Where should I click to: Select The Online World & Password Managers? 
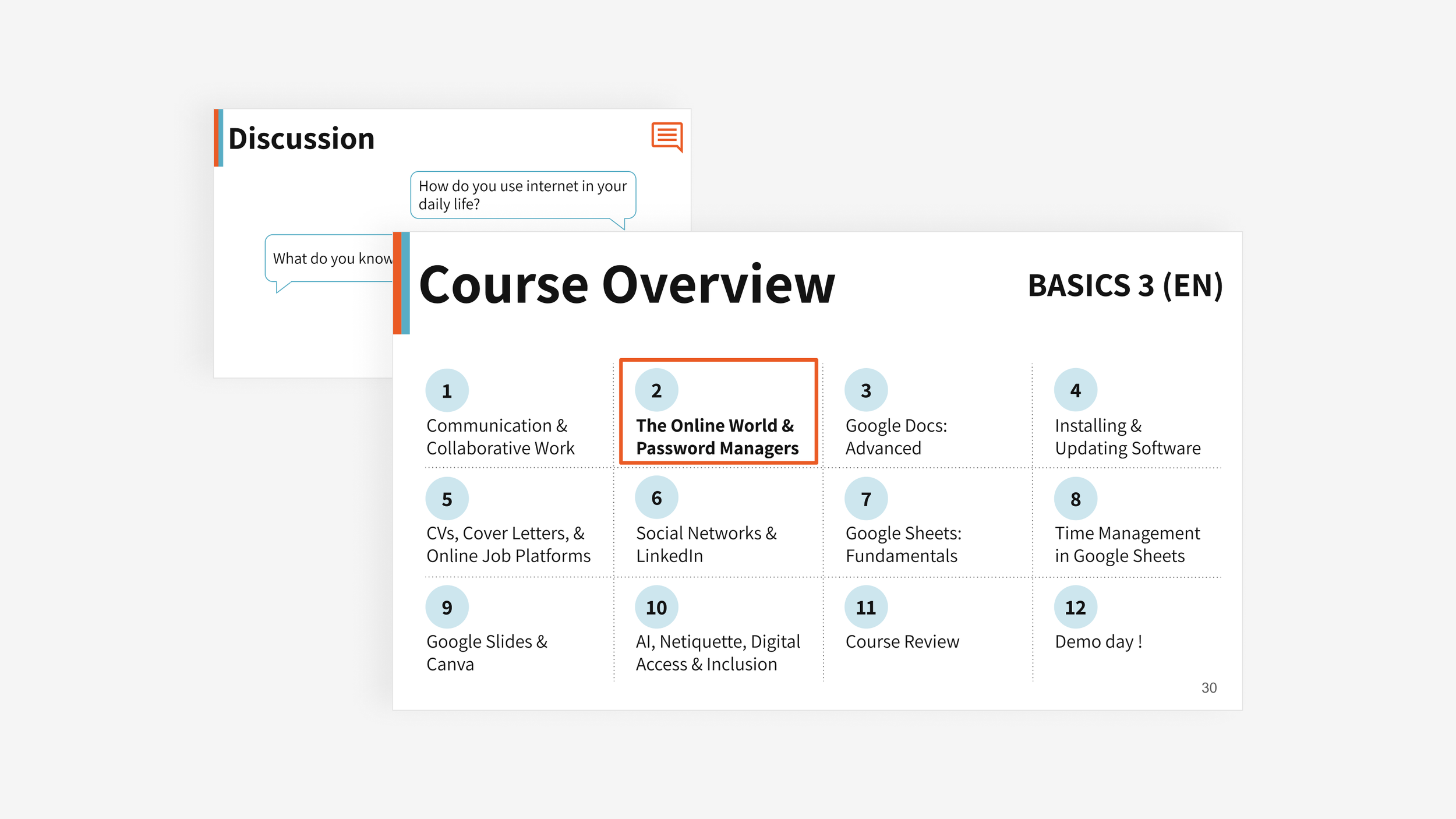[717, 437]
